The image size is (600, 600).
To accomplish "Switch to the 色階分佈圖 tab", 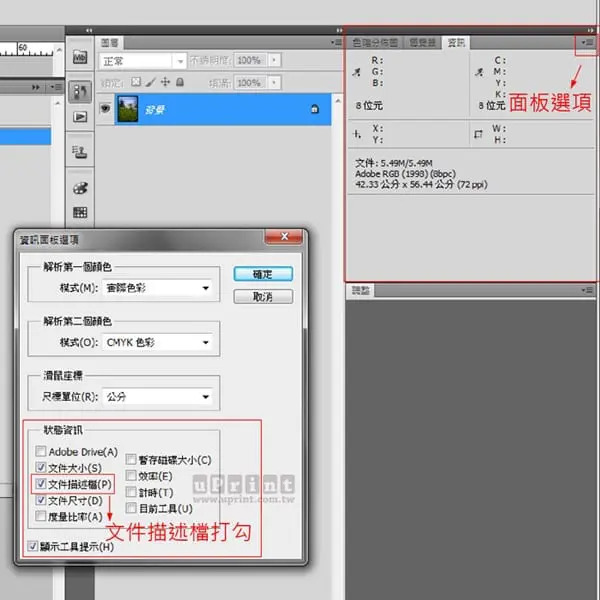I will 375,42.
